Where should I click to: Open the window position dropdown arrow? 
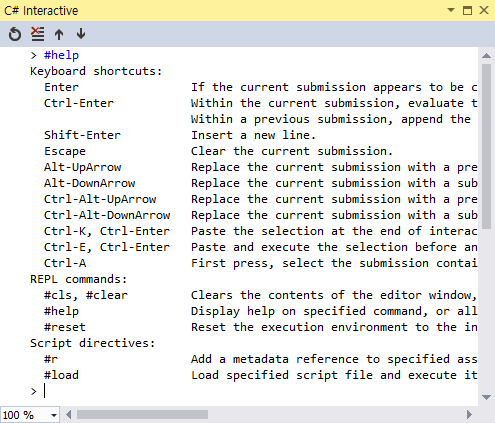[451, 10]
